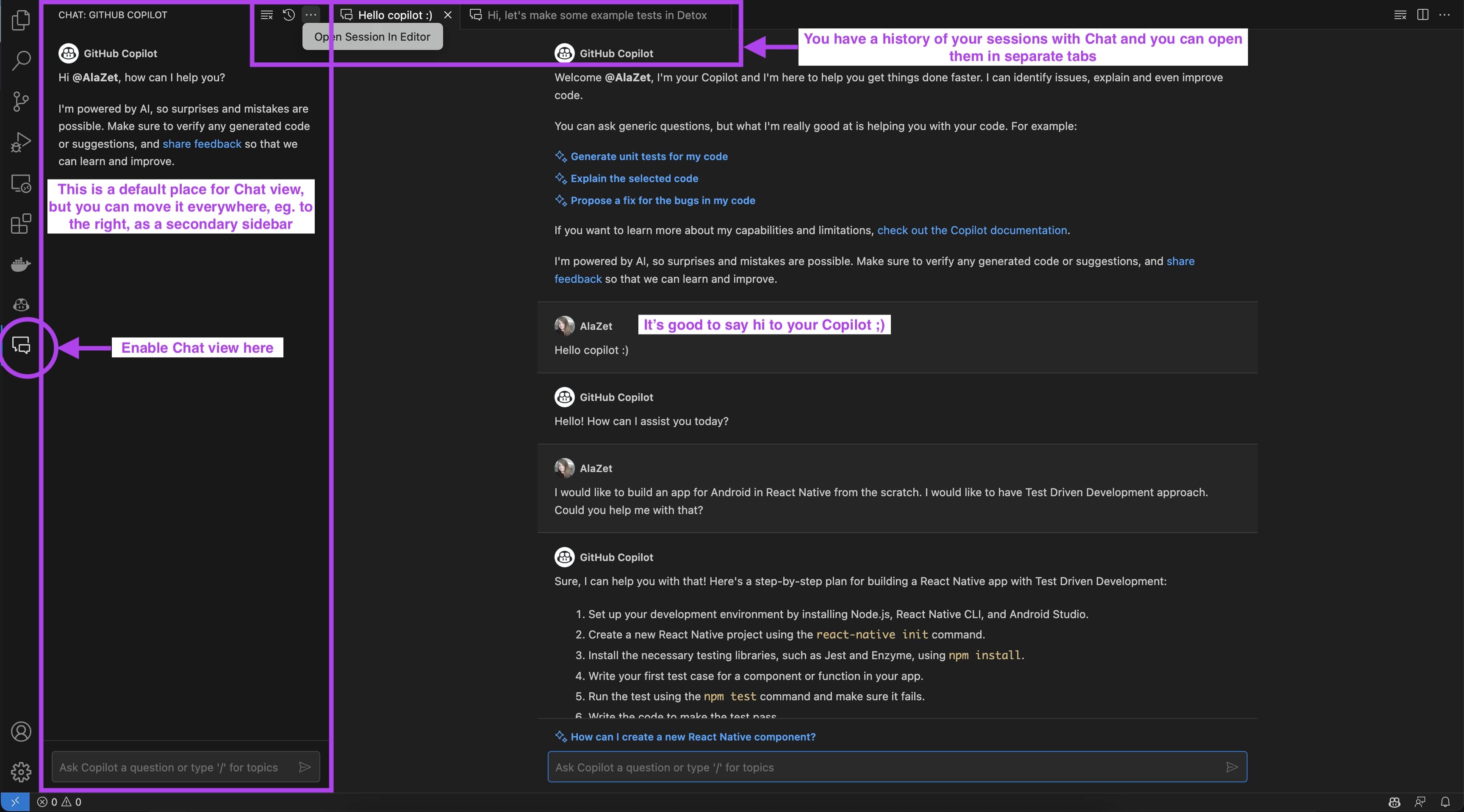Image resolution: width=1464 pixels, height=812 pixels.
Task: Expand chat session history dropdown
Action: [289, 14]
